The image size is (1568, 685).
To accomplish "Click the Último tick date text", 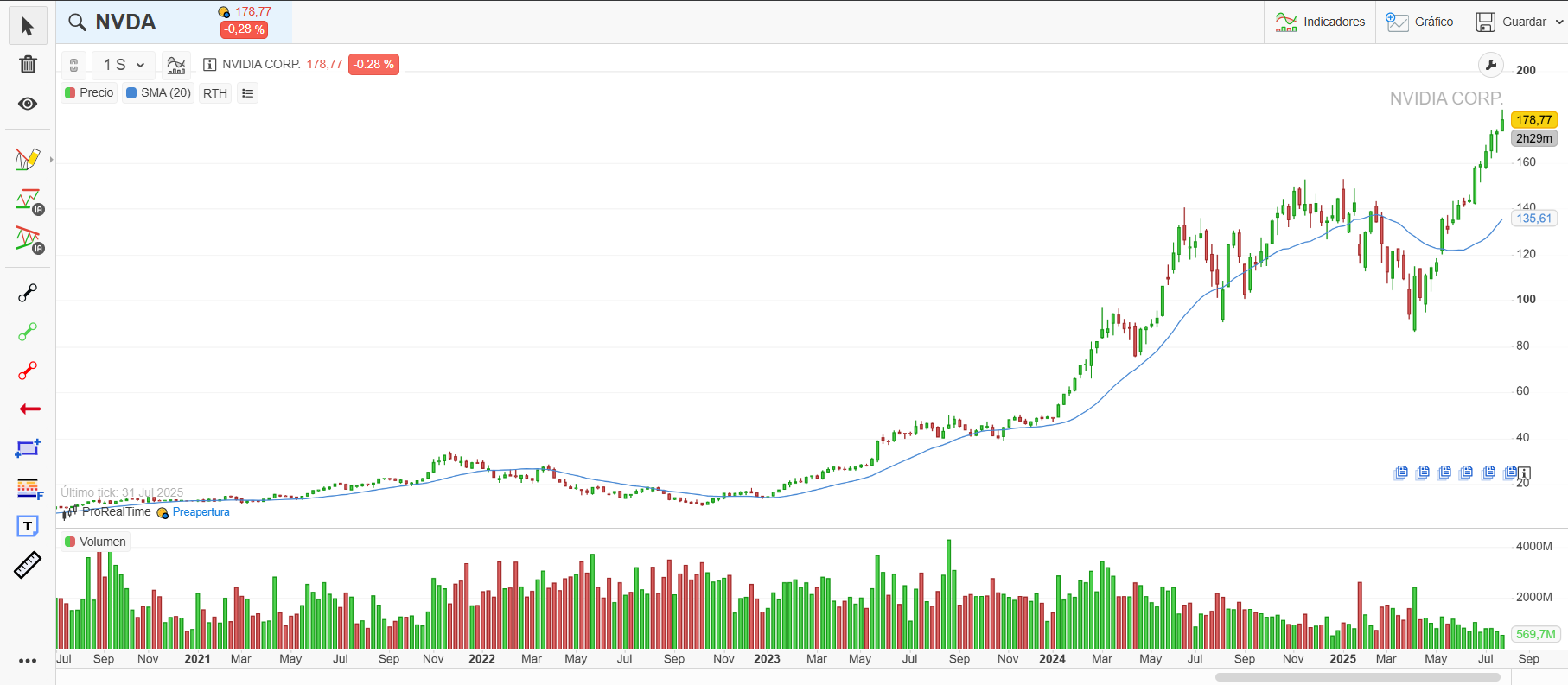I will [x=122, y=492].
